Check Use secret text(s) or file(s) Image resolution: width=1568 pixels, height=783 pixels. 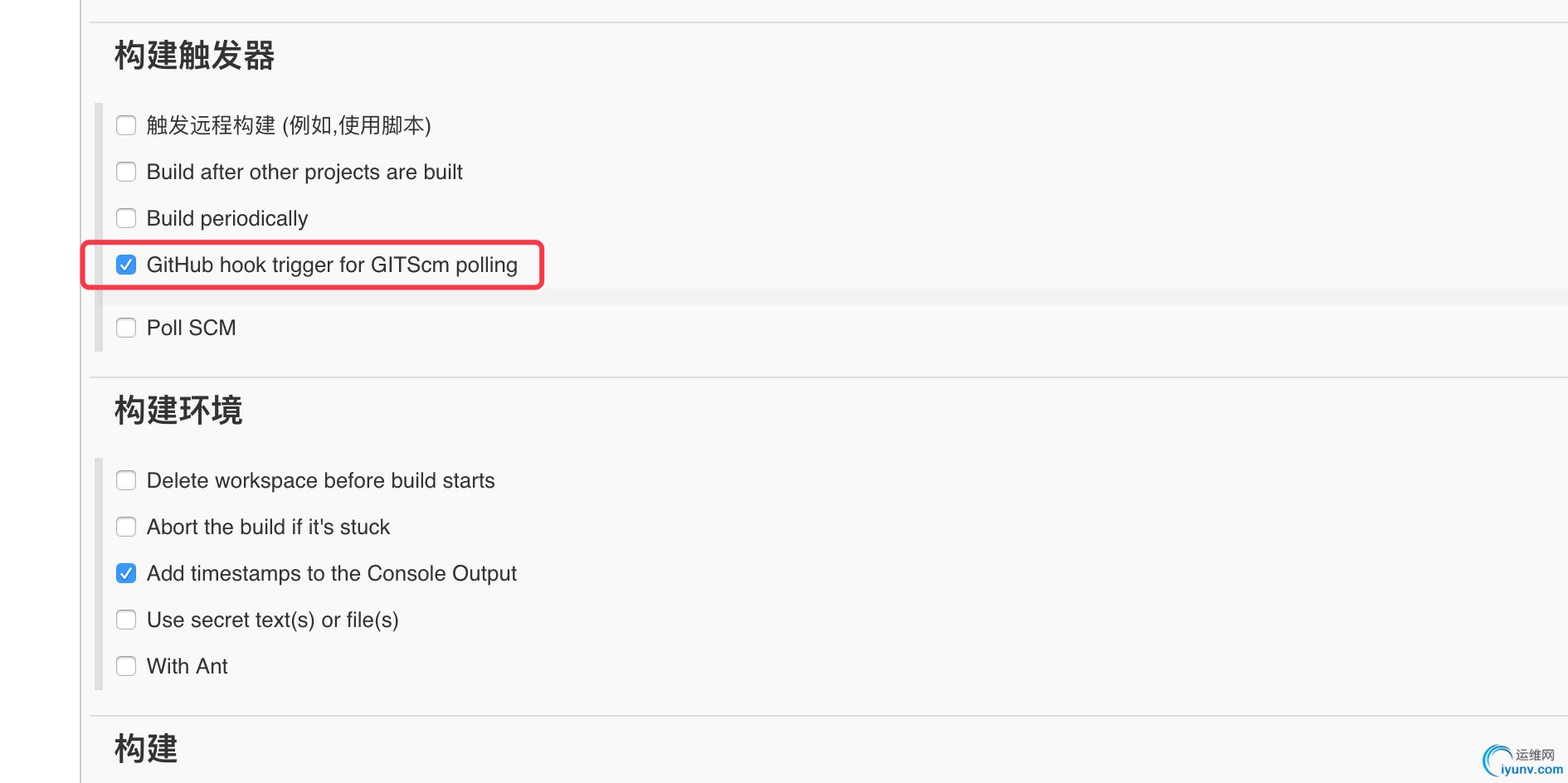(x=126, y=620)
